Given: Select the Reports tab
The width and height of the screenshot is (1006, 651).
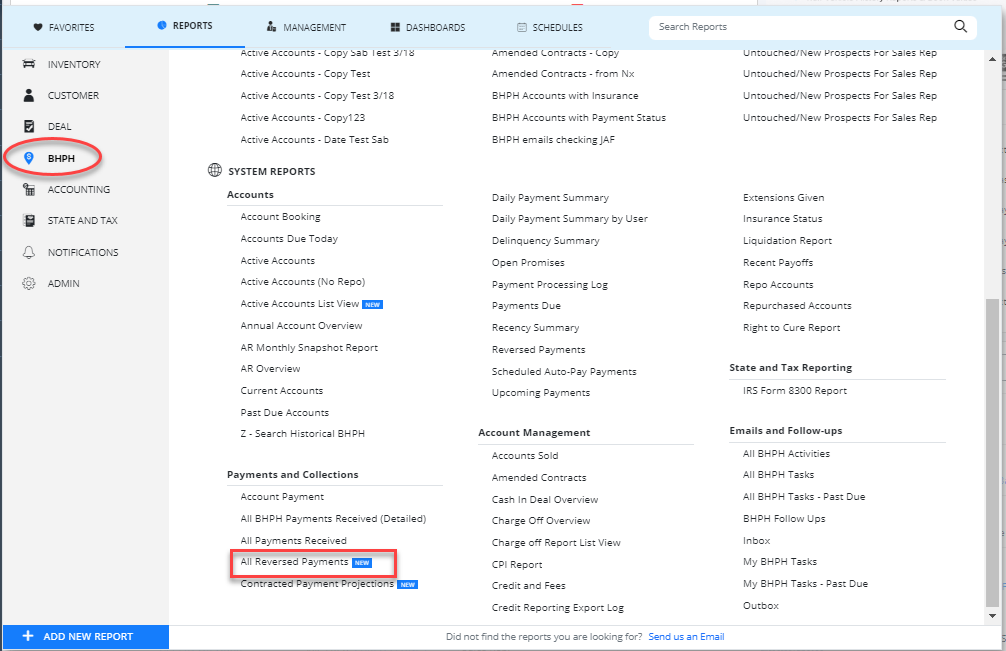Looking at the screenshot, I should pos(185,26).
